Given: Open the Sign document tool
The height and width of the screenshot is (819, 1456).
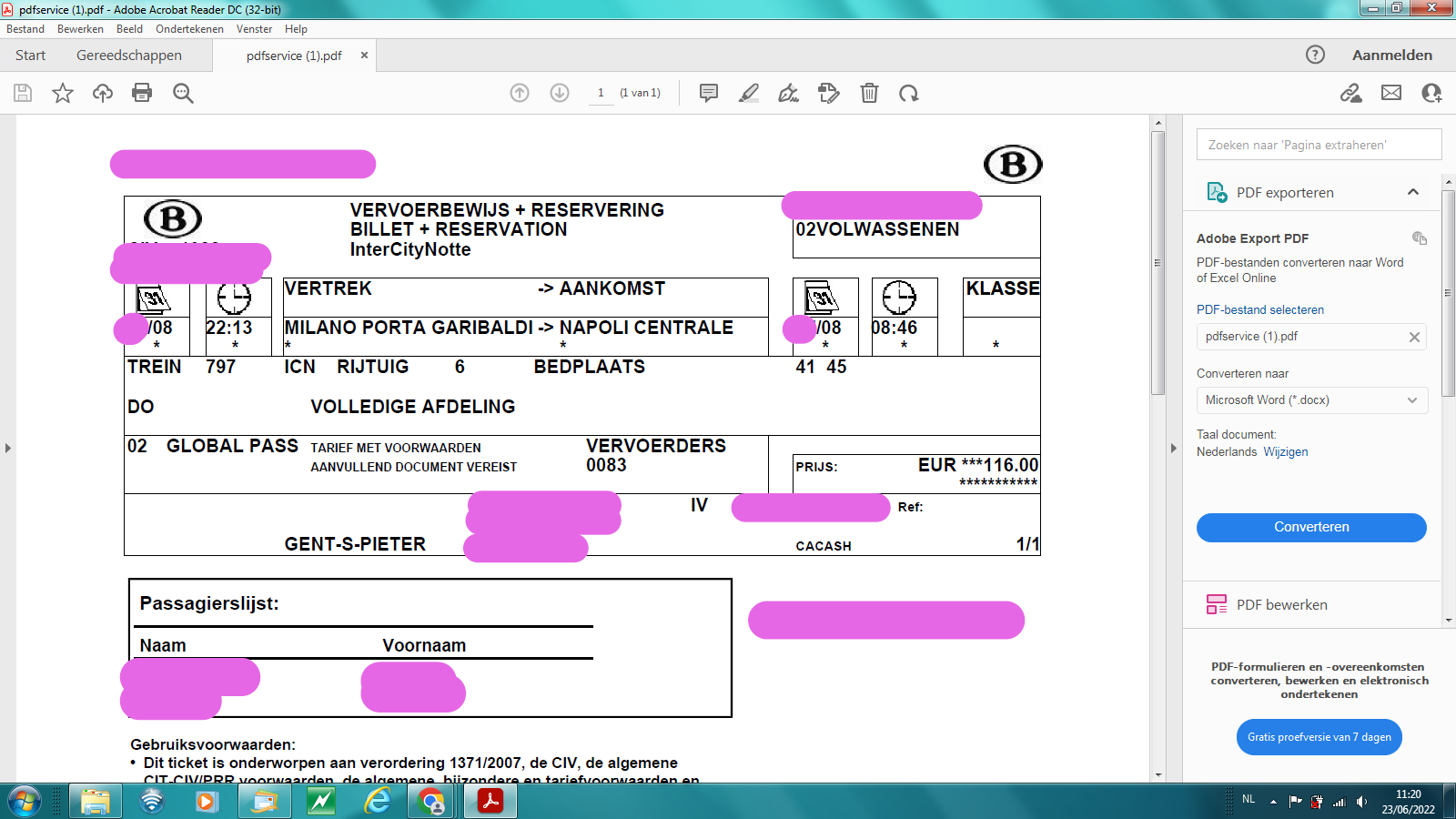Looking at the screenshot, I should click(789, 93).
